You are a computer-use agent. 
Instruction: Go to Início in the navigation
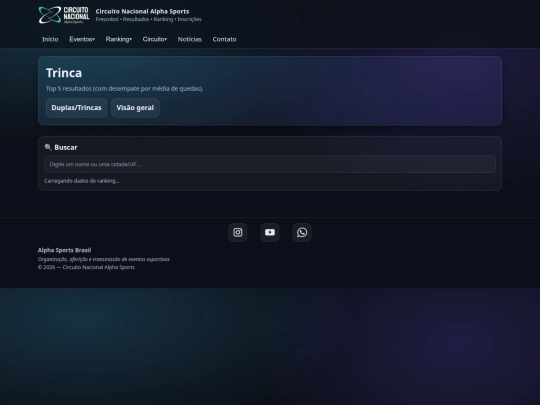point(50,39)
